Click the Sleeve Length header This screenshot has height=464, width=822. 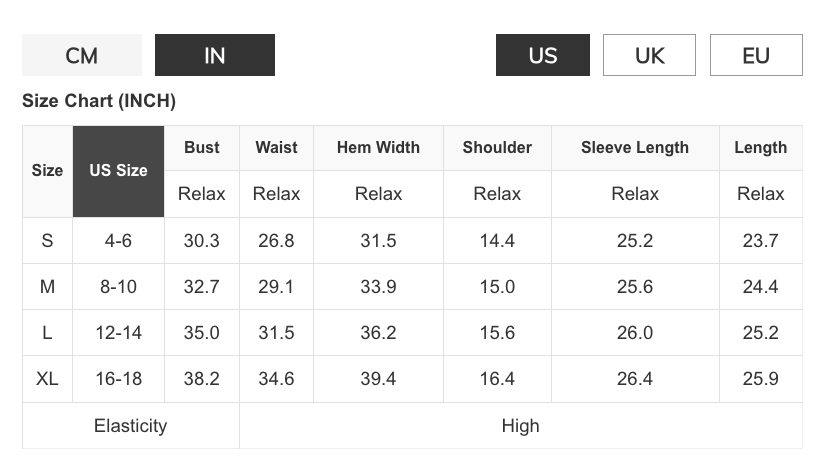(x=635, y=148)
